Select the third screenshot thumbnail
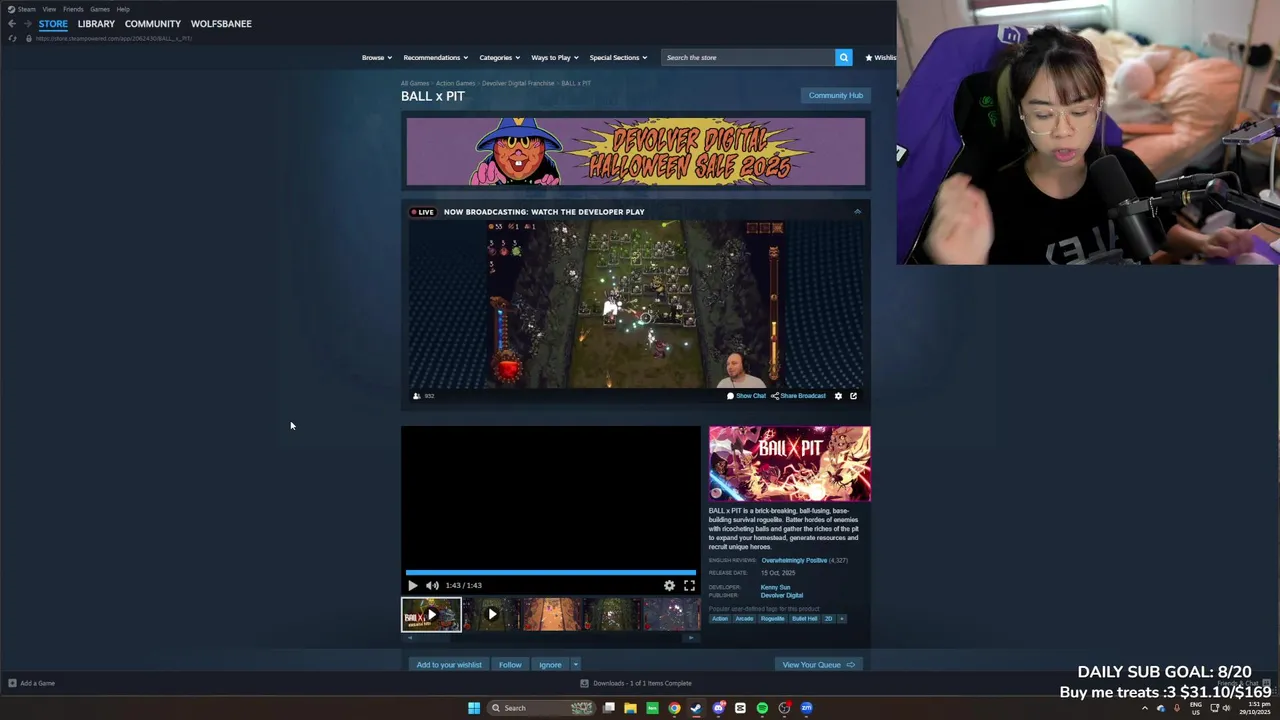This screenshot has height=720, width=1280. pyautogui.click(x=552, y=614)
